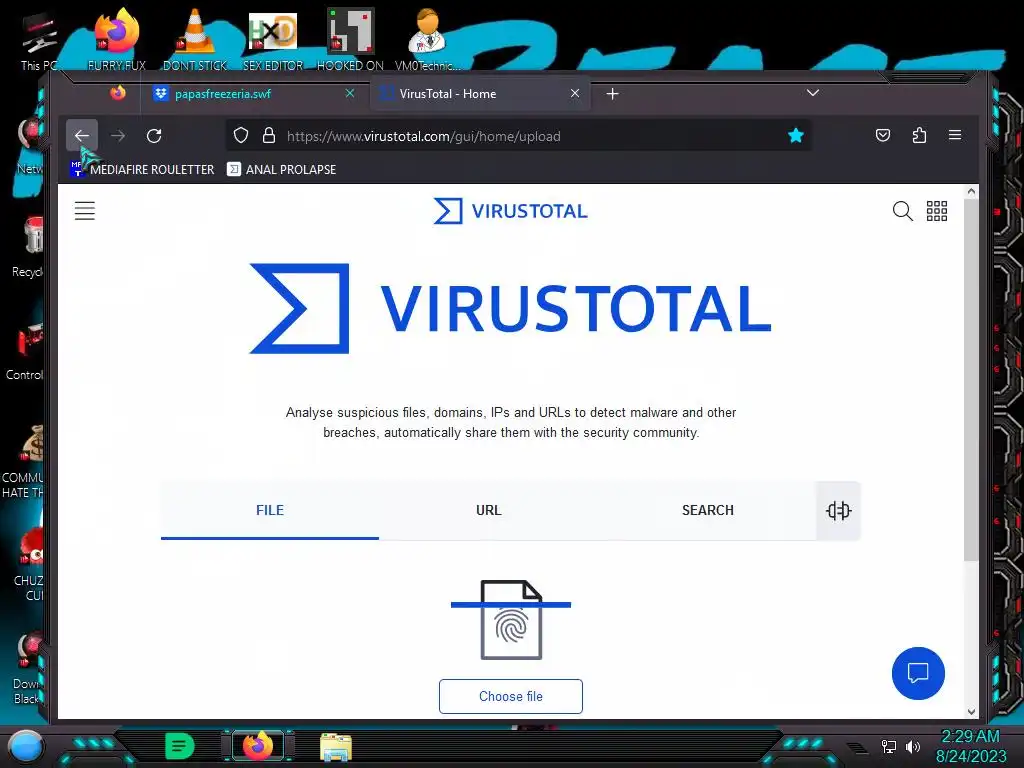Screen dimensions: 1024x768
Task: Open VirusTotal hamburger side menu
Action: point(85,210)
